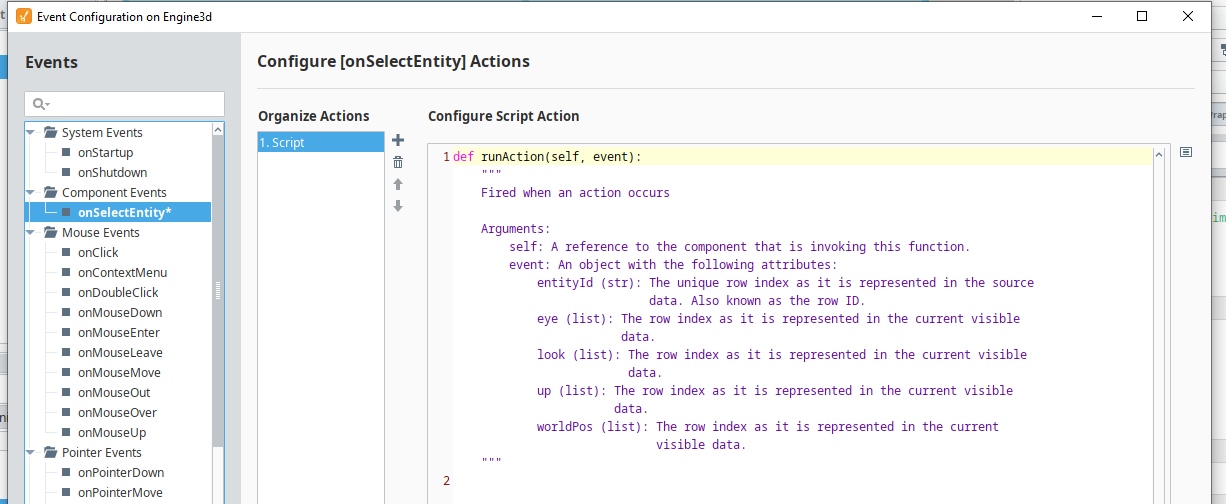Move action down with arrow icon
This screenshot has height=504, width=1226.
[x=398, y=206]
